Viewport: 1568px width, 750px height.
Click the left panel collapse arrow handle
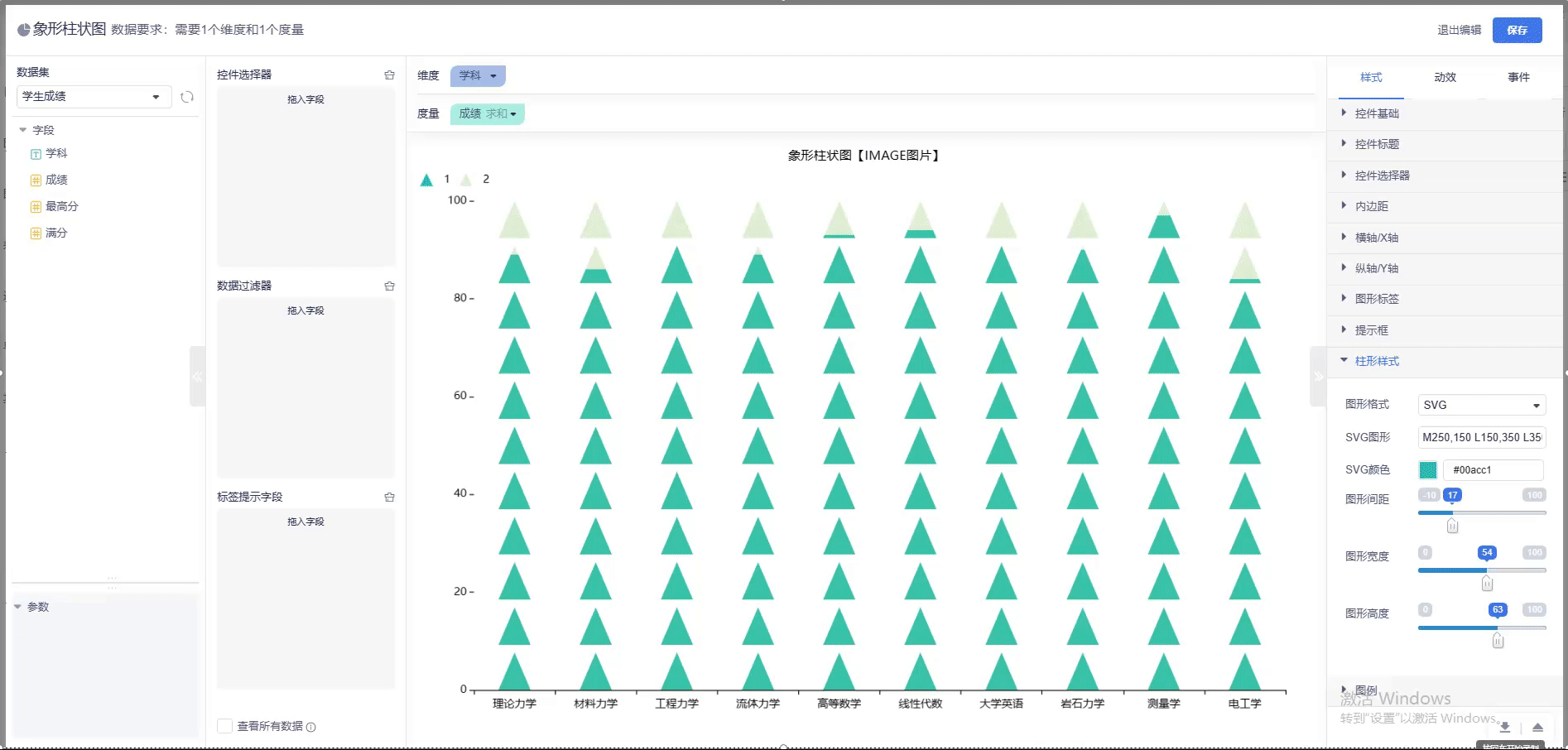pos(197,377)
